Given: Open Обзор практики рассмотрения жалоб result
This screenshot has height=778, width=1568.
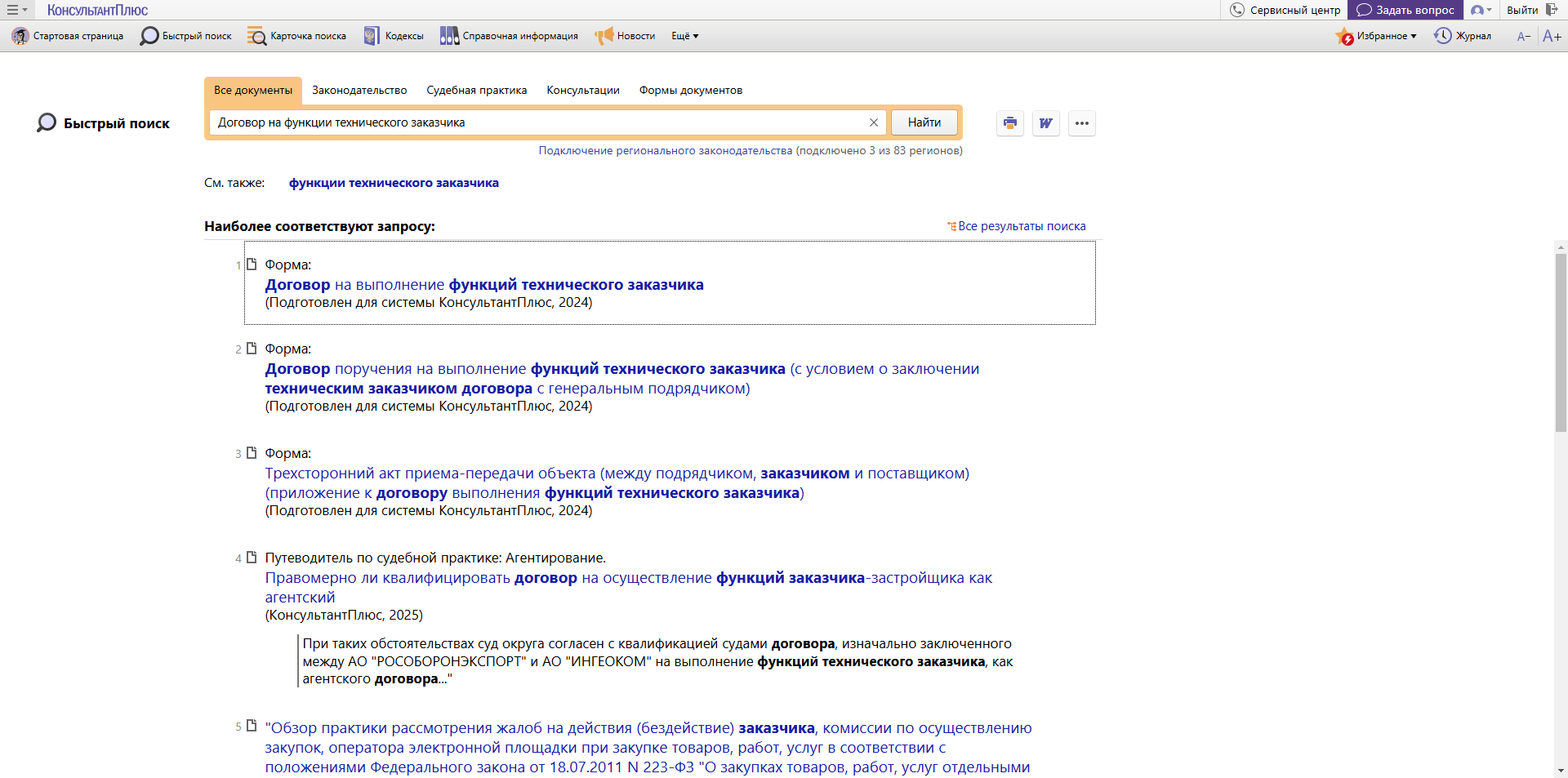Looking at the screenshot, I should click(648, 748).
